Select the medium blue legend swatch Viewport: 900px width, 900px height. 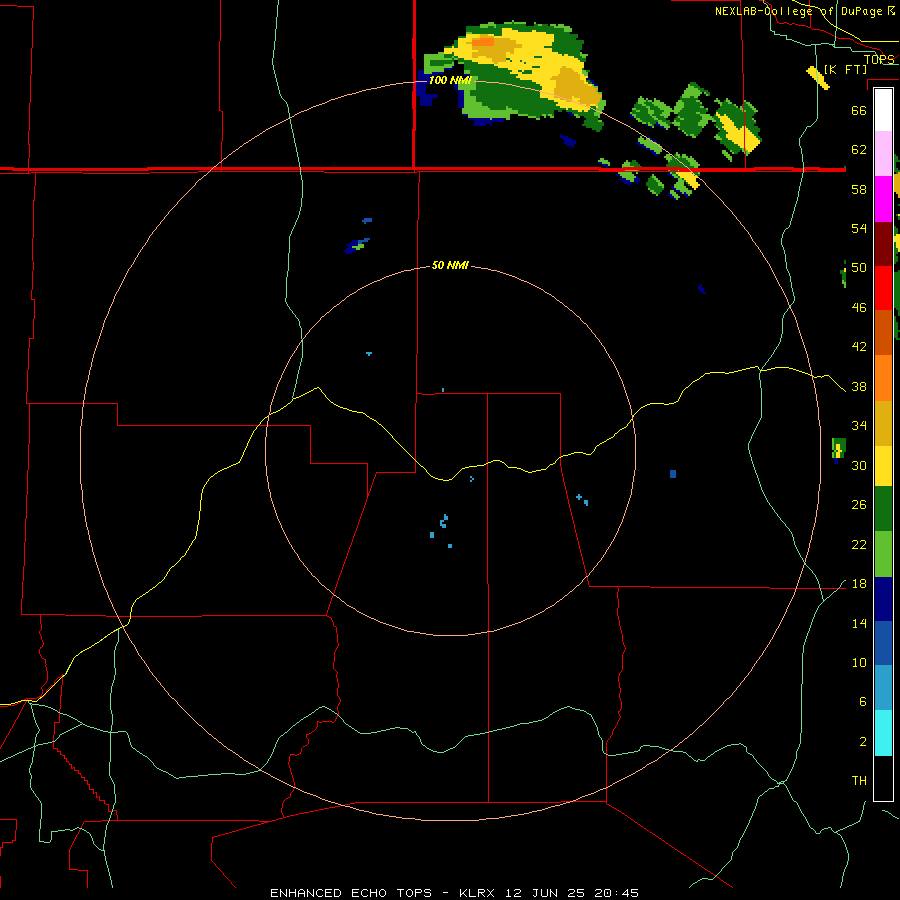coord(883,643)
